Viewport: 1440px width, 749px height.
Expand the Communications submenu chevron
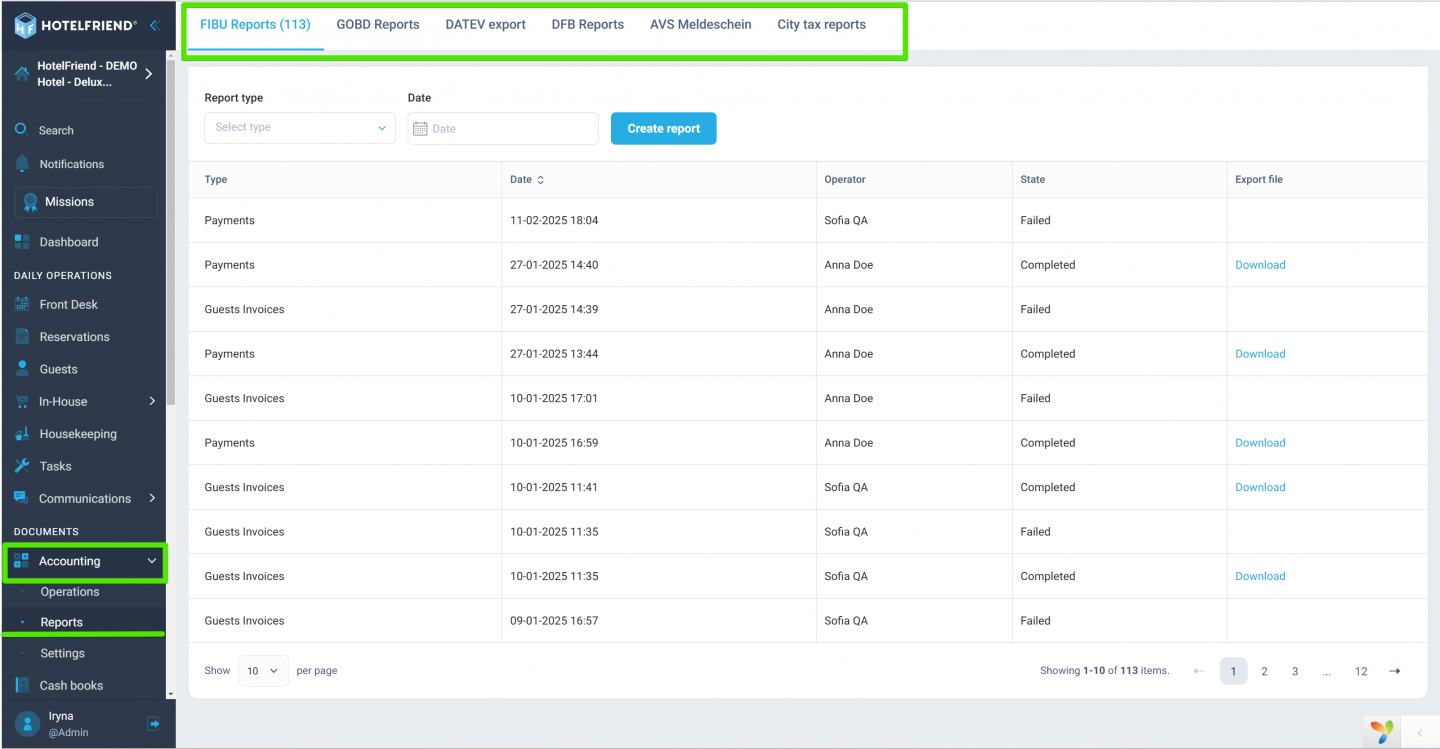tap(152, 498)
